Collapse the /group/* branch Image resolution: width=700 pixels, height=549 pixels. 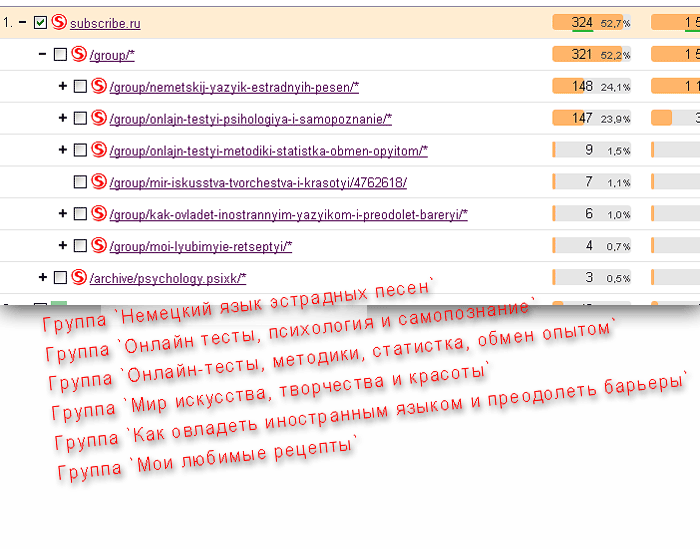tap(42, 54)
